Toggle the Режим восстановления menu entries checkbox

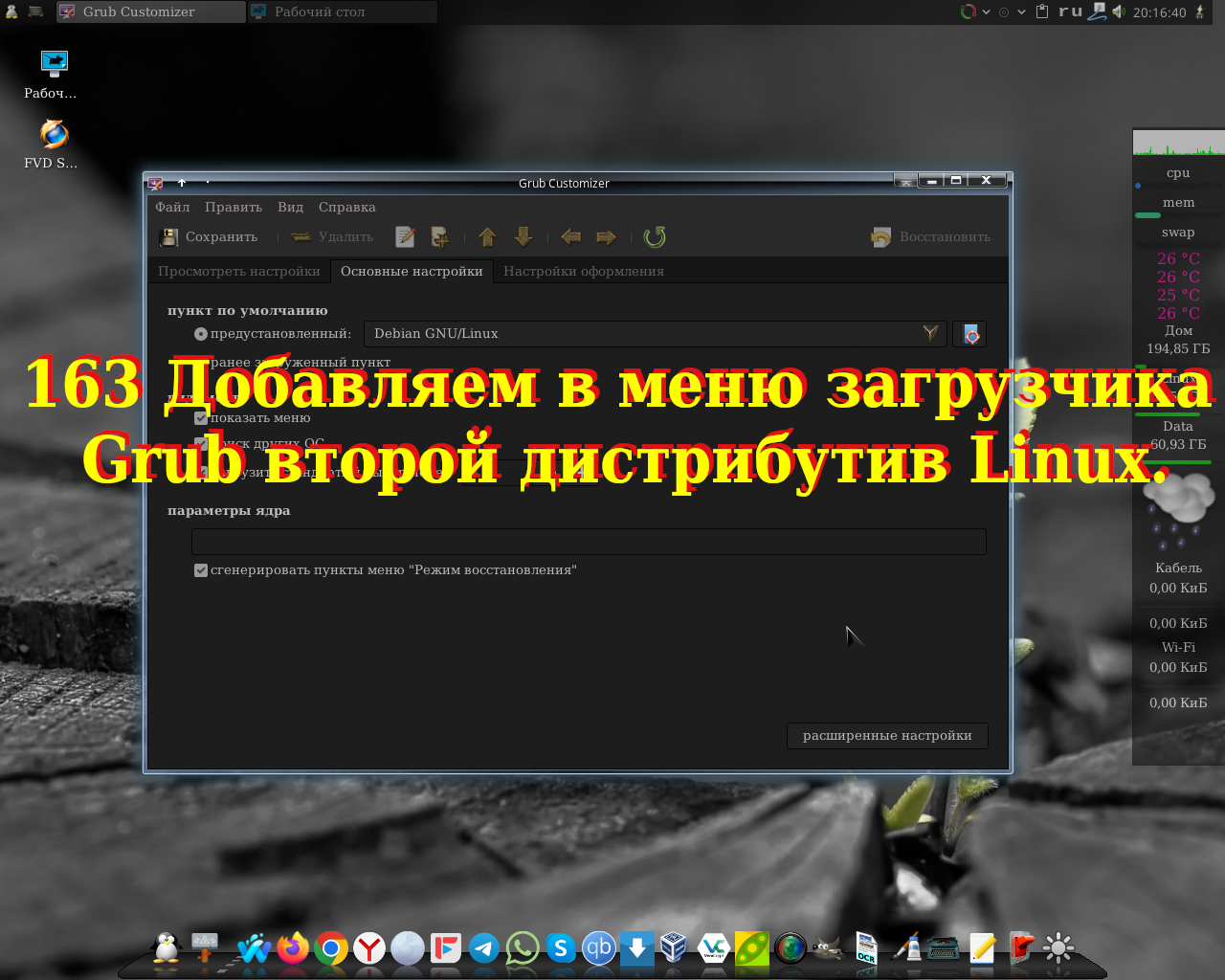click(201, 570)
